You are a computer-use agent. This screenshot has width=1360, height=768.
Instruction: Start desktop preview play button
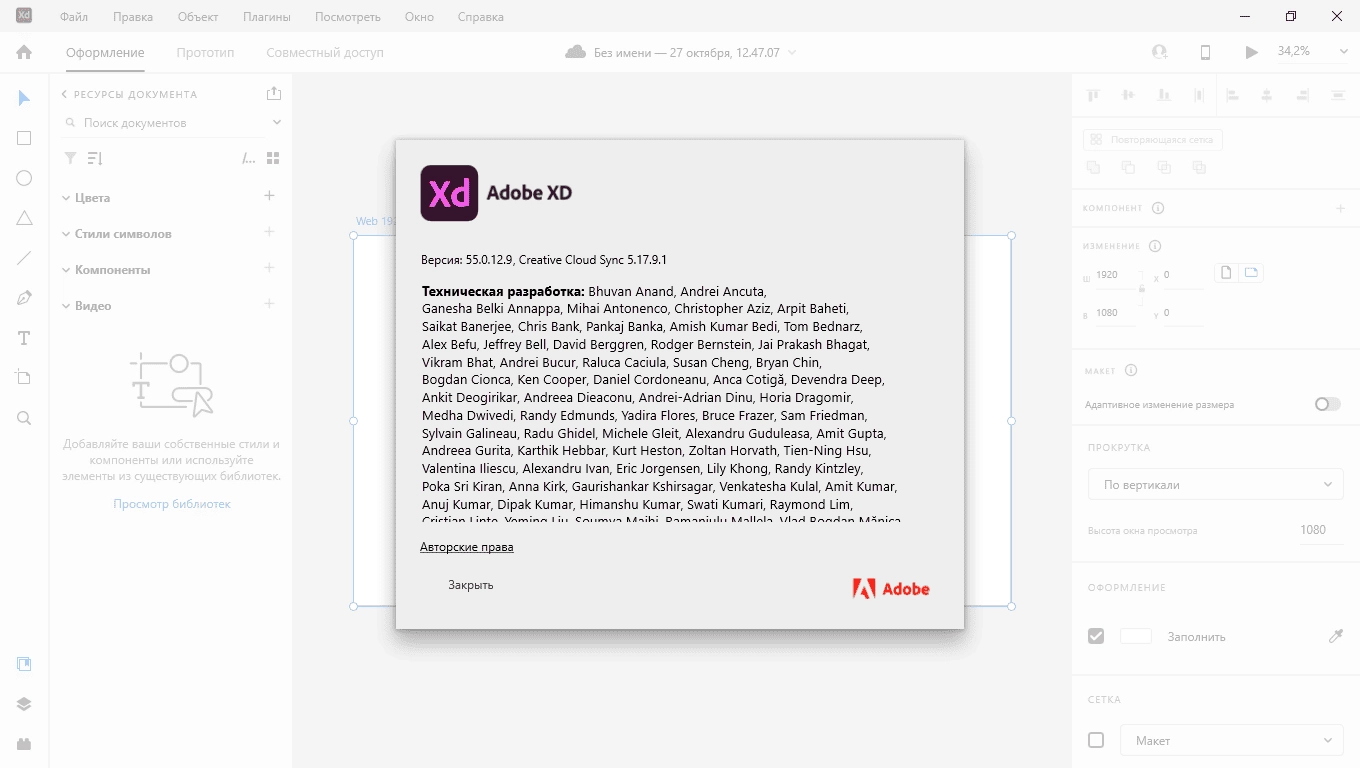pos(1251,52)
